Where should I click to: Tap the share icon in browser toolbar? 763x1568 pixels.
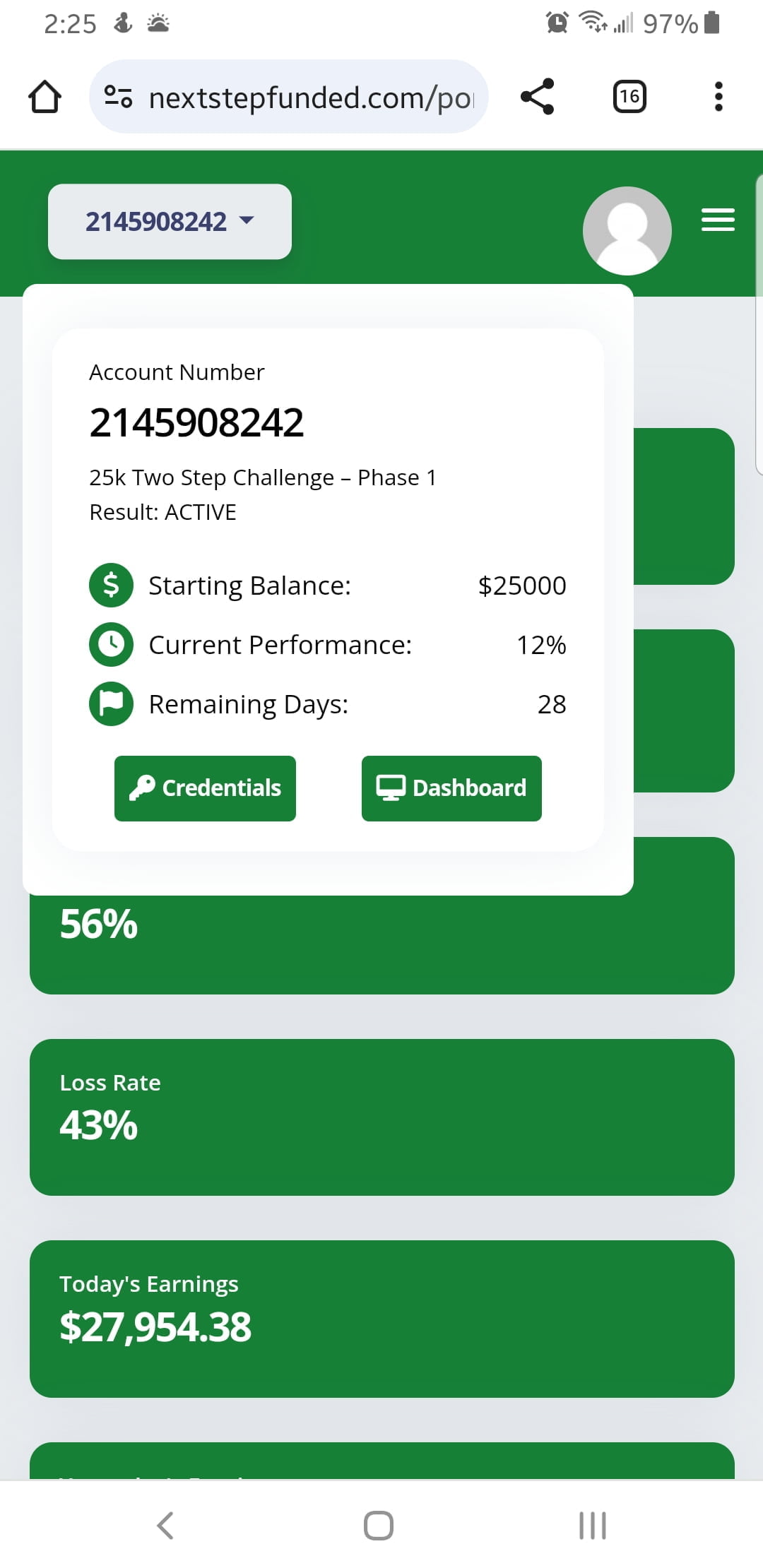coord(537,97)
